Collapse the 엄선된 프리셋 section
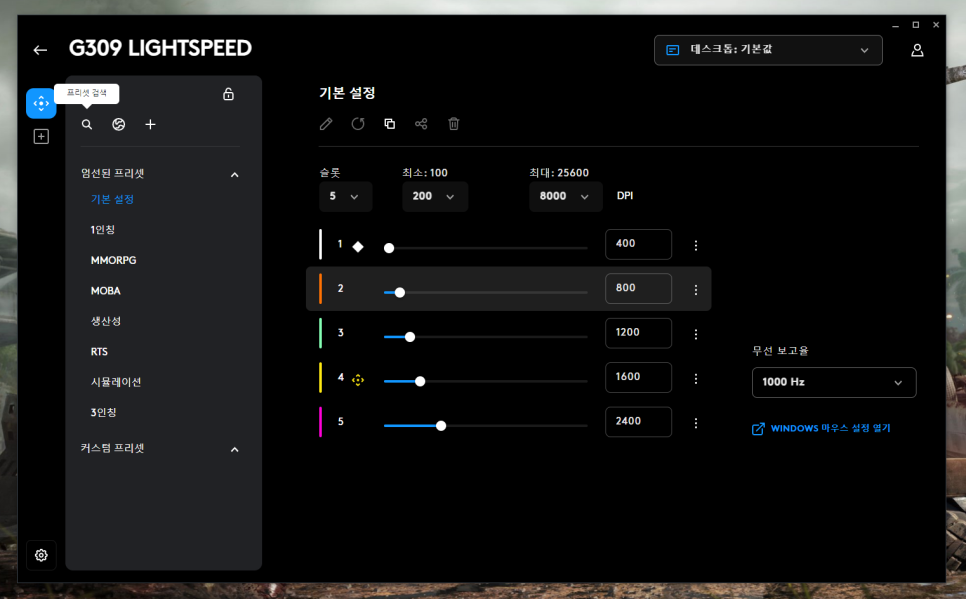Screen dimensions: 966x599 pos(234,175)
